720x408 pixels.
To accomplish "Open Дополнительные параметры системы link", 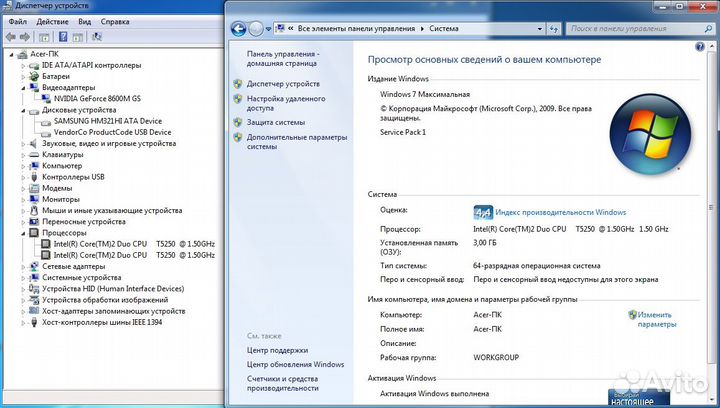I will (x=297, y=142).
